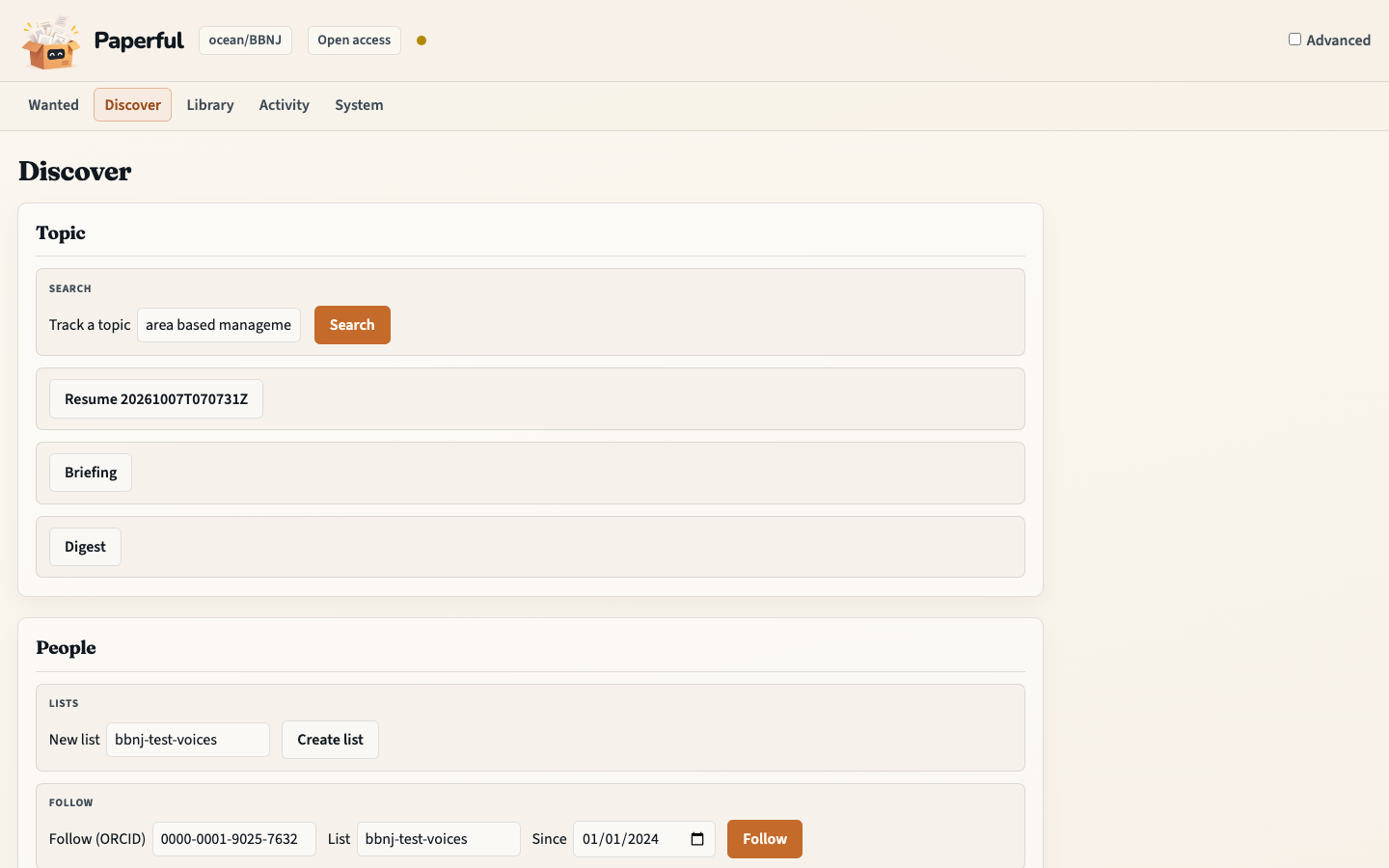Open the calendar picker in Since field
The width and height of the screenshot is (1389, 868).
click(697, 839)
